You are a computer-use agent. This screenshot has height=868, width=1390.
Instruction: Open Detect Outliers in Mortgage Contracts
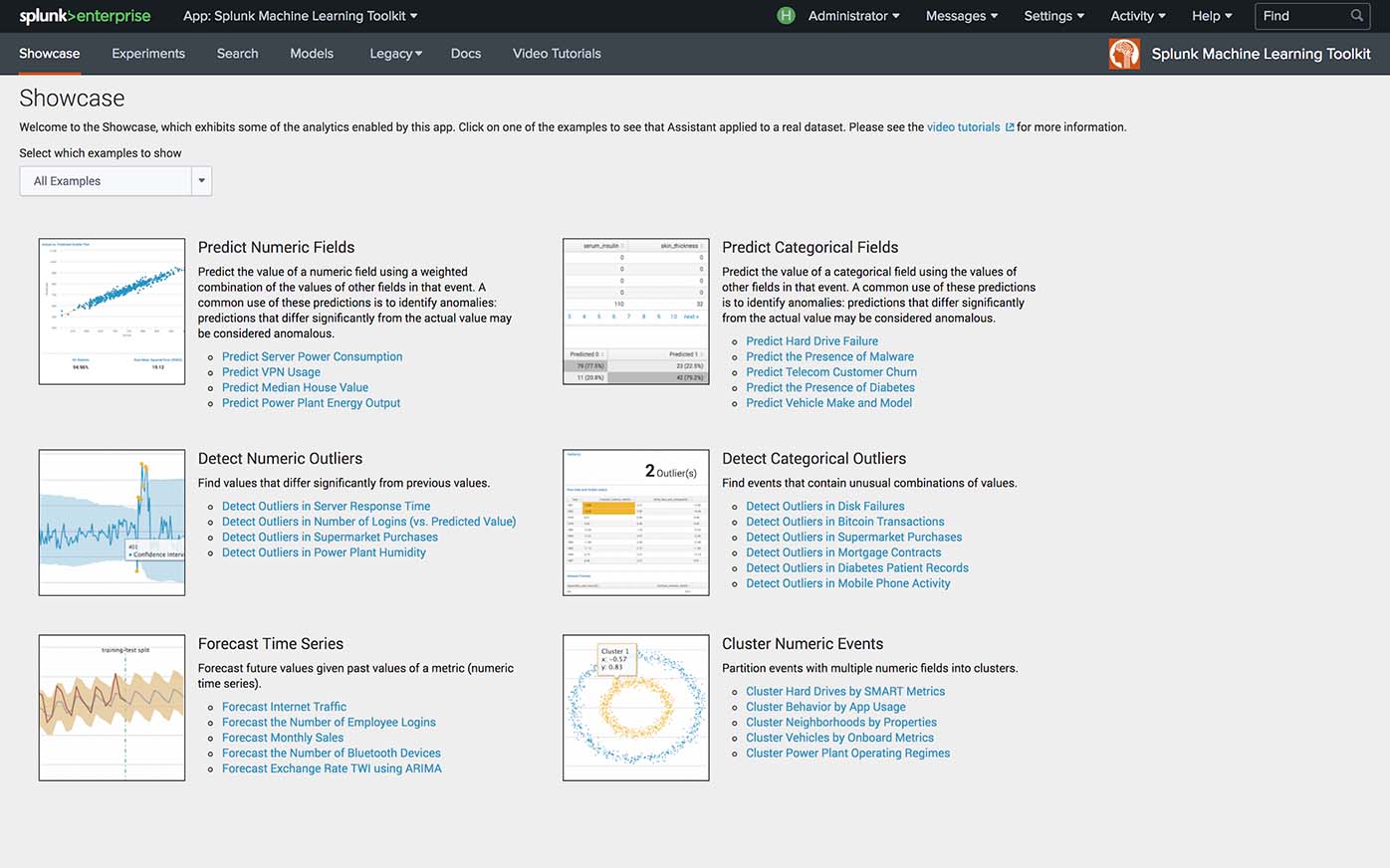[x=843, y=552]
